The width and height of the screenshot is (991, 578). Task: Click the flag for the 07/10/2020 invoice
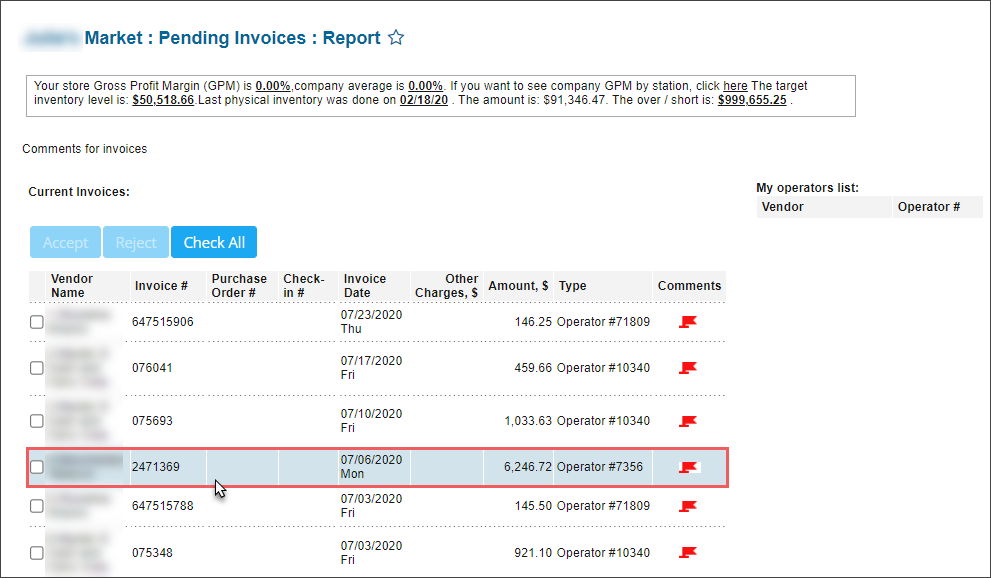tap(687, 420)
